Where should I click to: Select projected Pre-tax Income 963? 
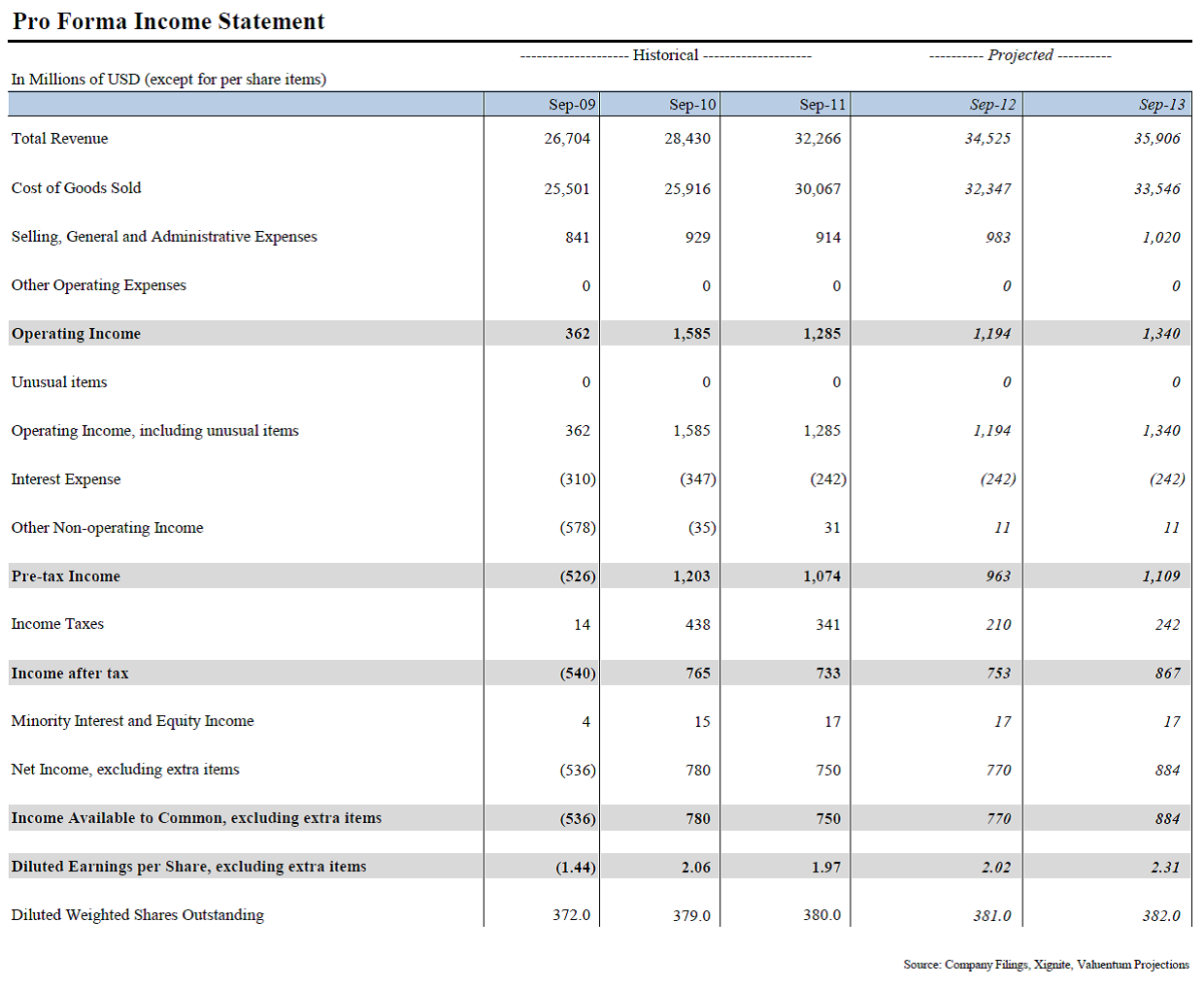[x=998, y=576]
